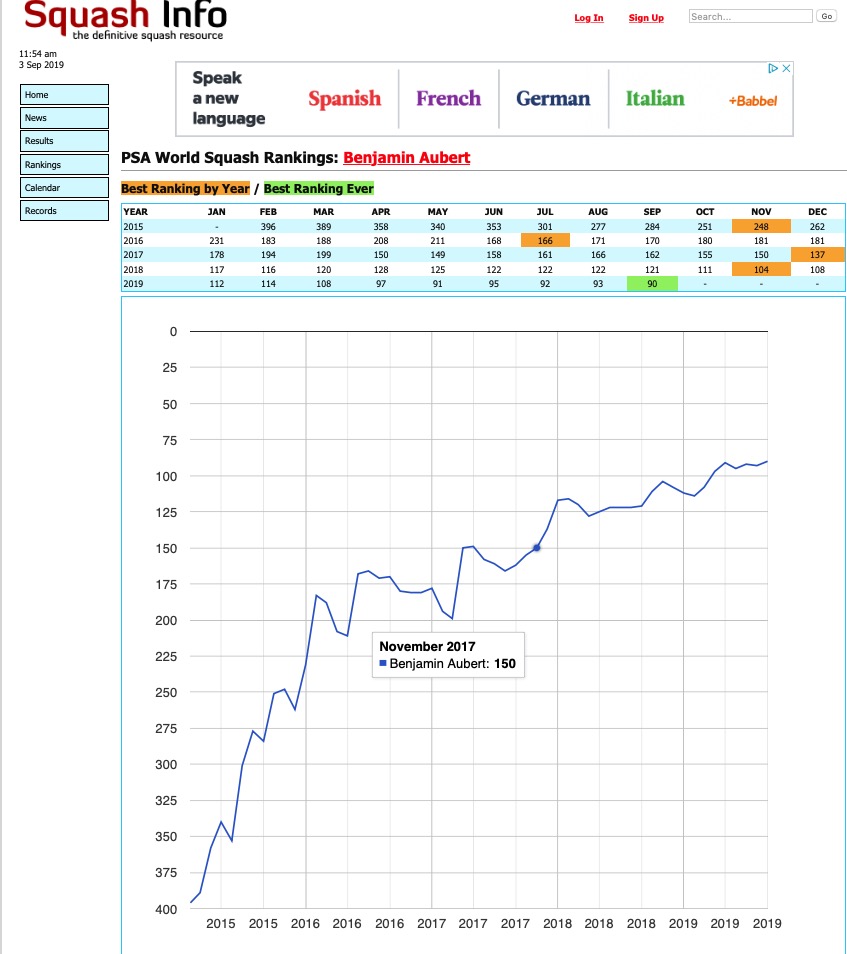Open the Home menu item
The image size is (847, 954).
pos(64,95)
